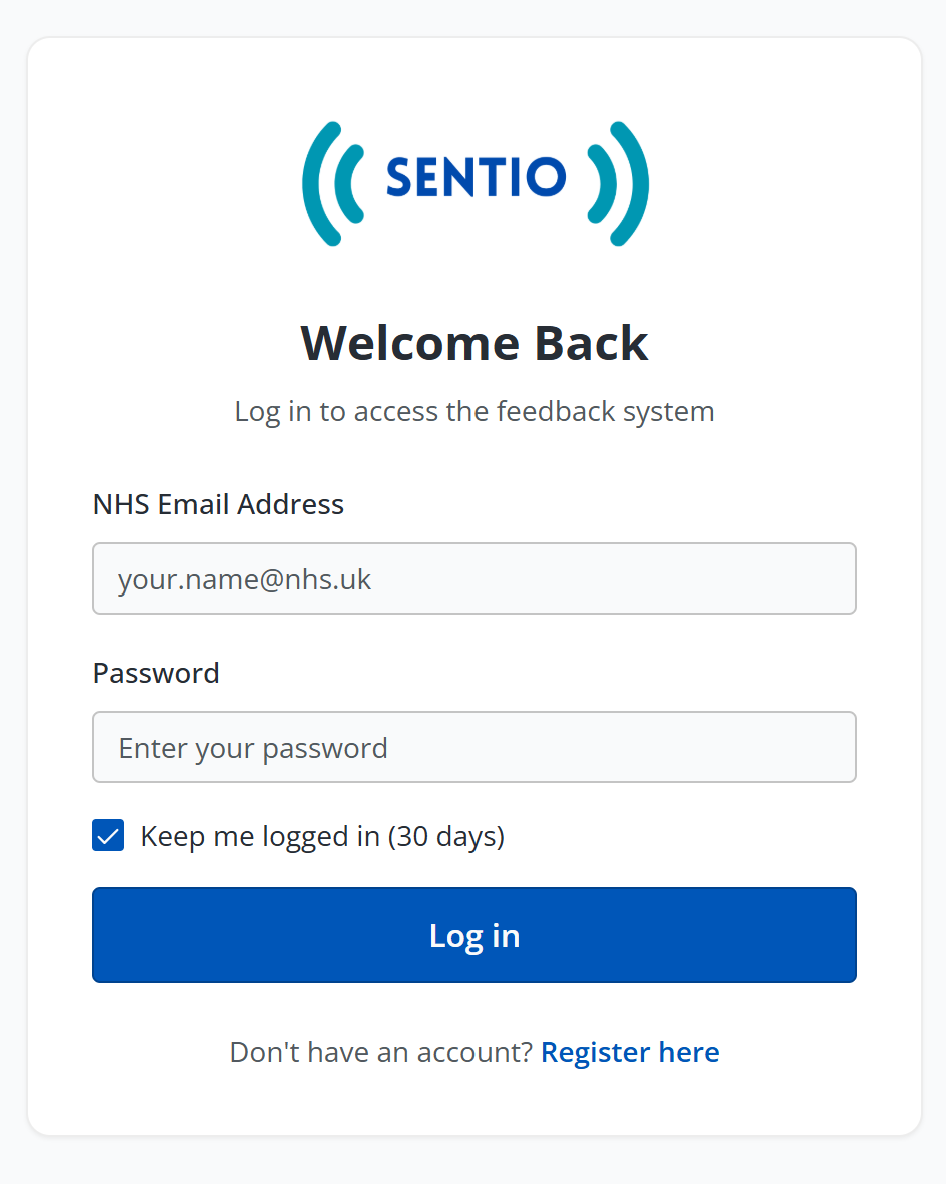Image resolution: width=946 pixels, height=1184 pixels.
Task: Click the Welcome Back heading
Action: [474, 343]
